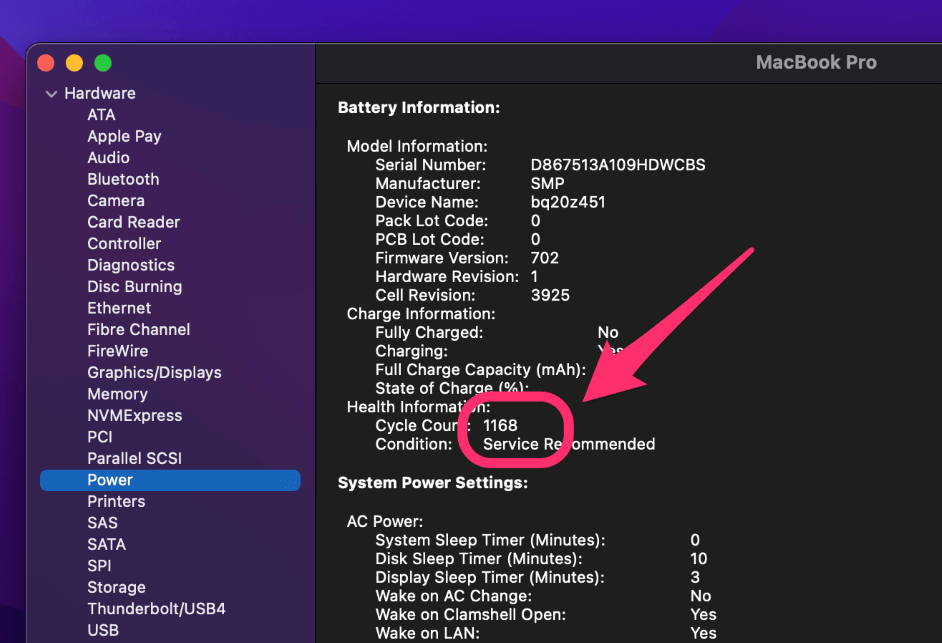This screenshot has width=942, height=643.
Task: Open Apple Pay hardware info
Action: point(124,136)
